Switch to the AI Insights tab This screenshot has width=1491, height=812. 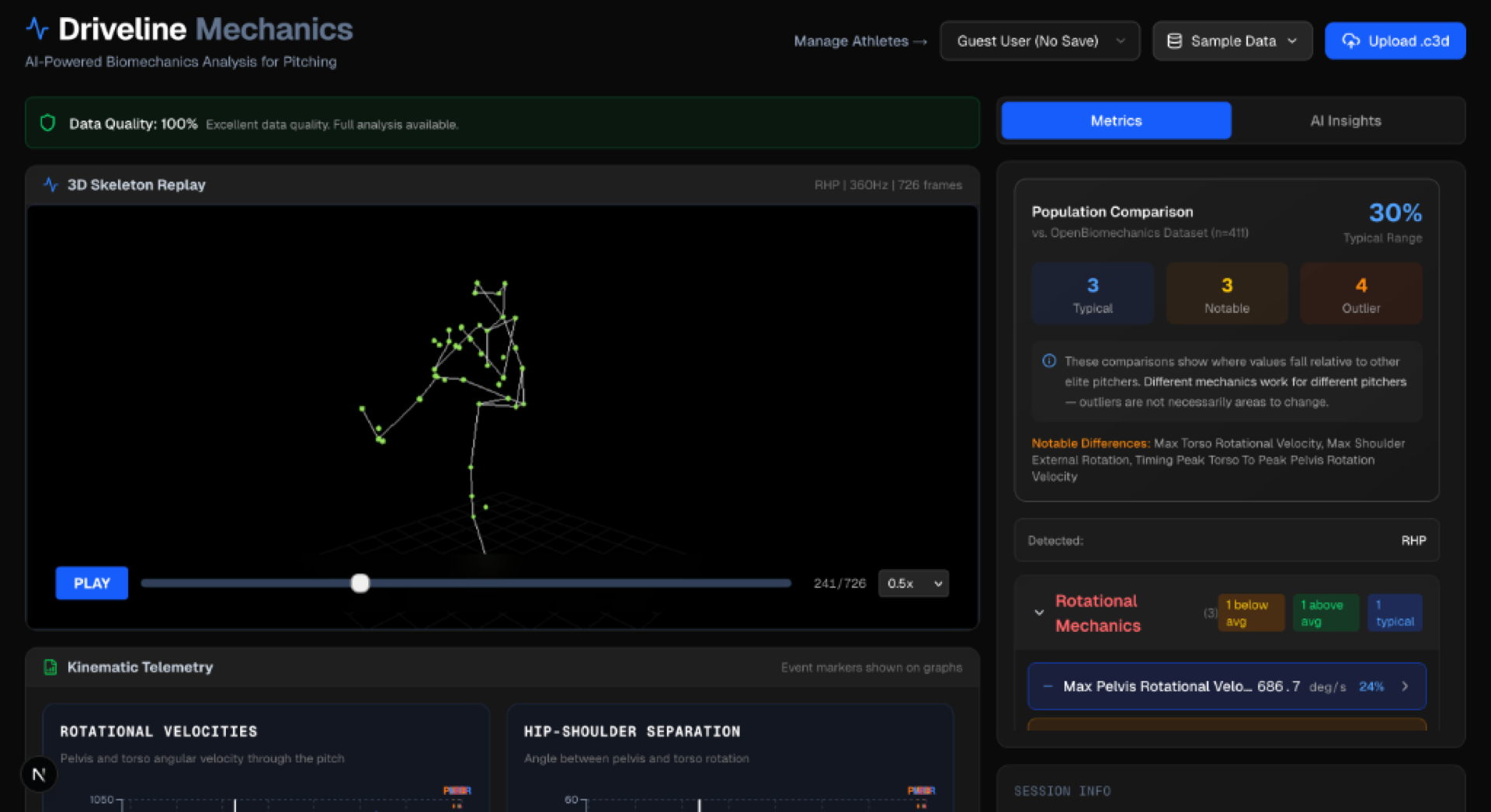[x=1345, y=120]
